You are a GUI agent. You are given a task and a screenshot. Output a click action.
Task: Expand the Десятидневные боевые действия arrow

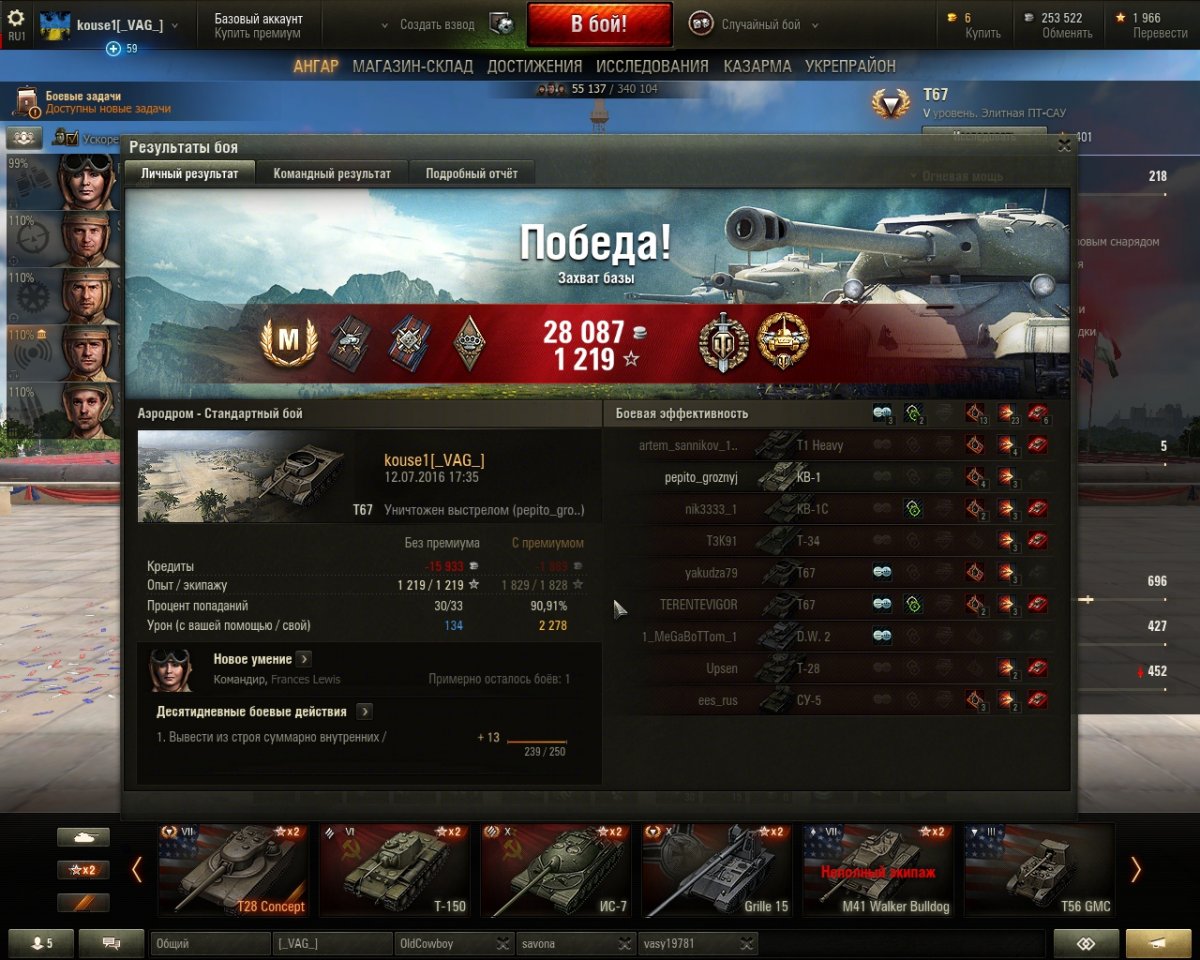click(364, 711)
